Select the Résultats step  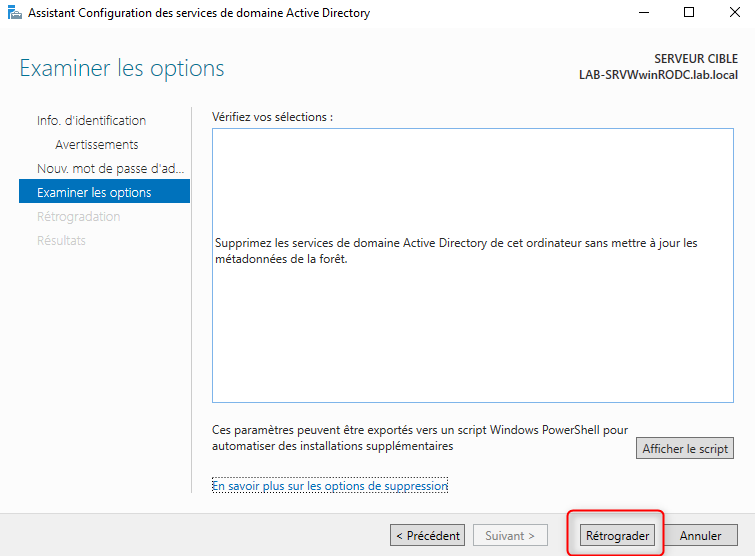coord(61,241)
